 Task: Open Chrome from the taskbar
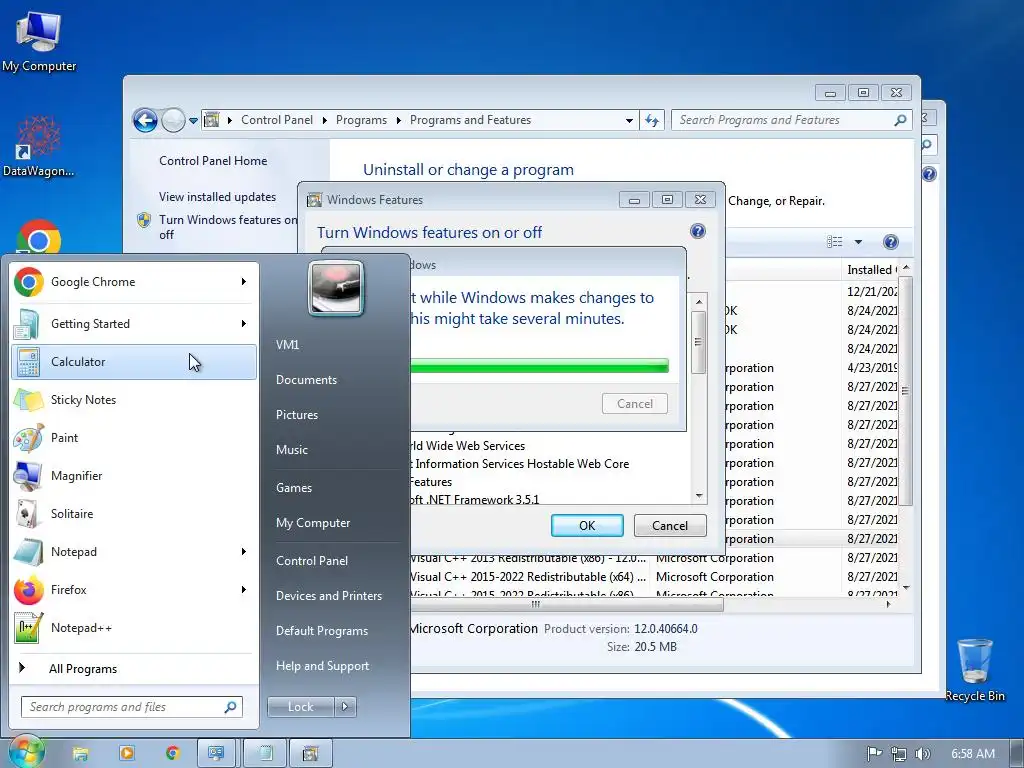(x=172, y=754)
